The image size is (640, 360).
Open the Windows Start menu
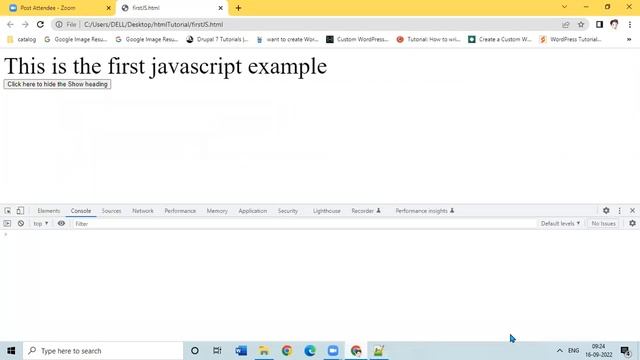[x=11, y=351]
